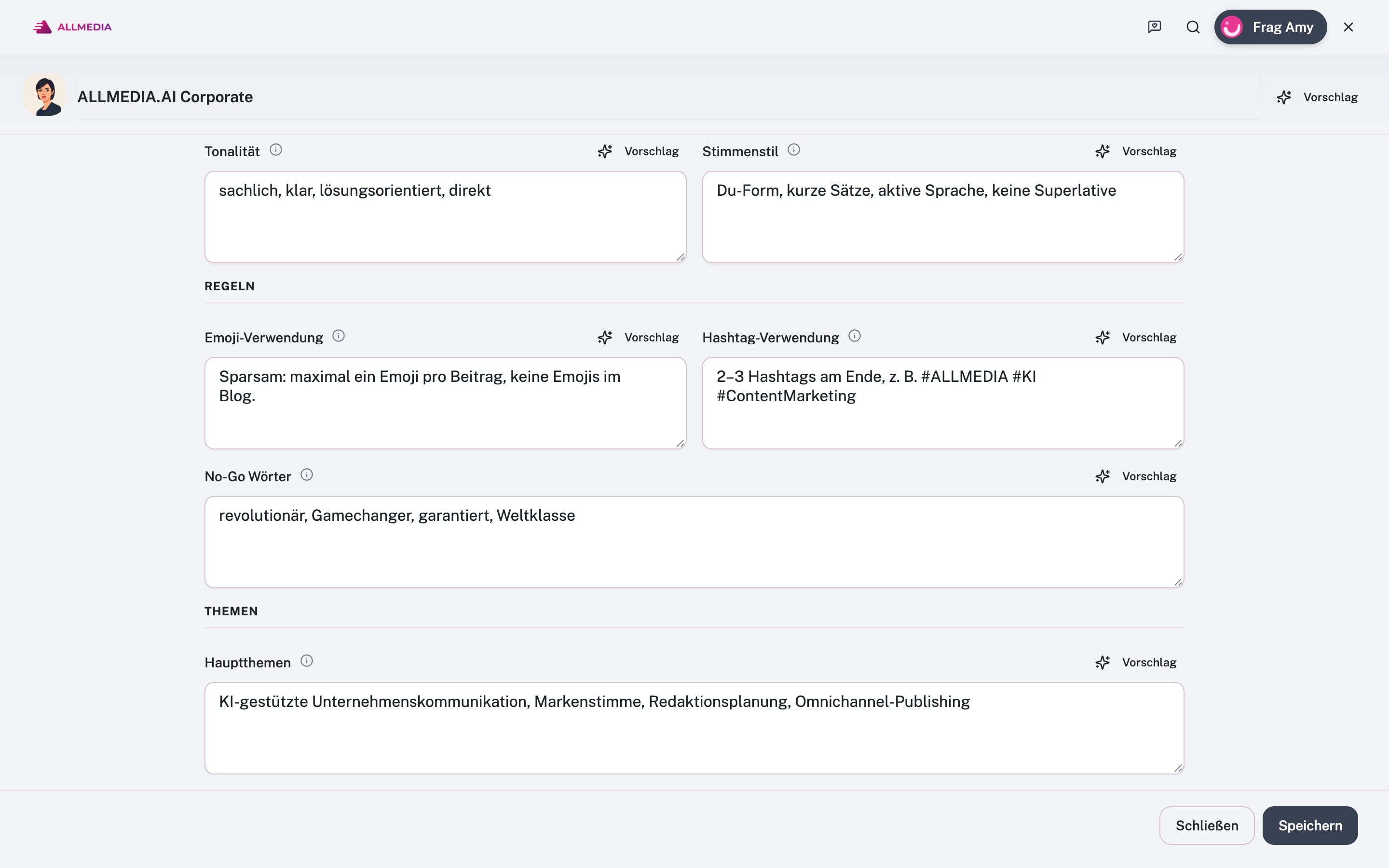The width and height of the screenshot is (1389, 868).
Task: Generate Vorschlag for No-Go Wörter
Action: 1135,476
